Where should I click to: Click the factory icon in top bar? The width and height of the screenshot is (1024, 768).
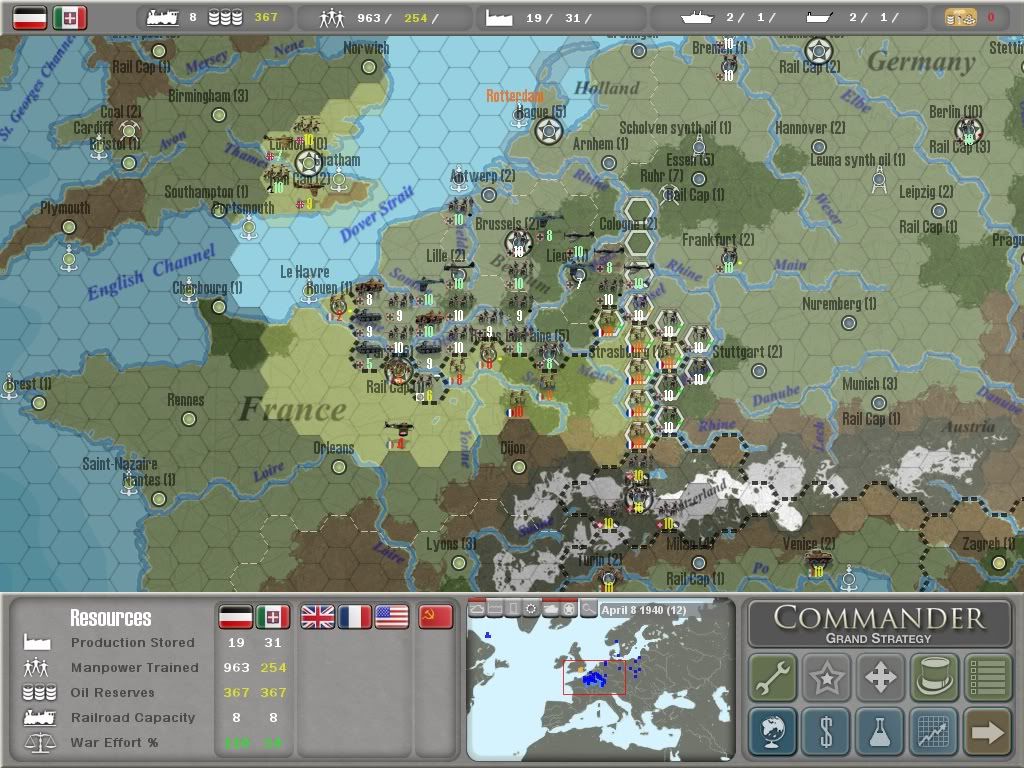[x=499, y=18]
